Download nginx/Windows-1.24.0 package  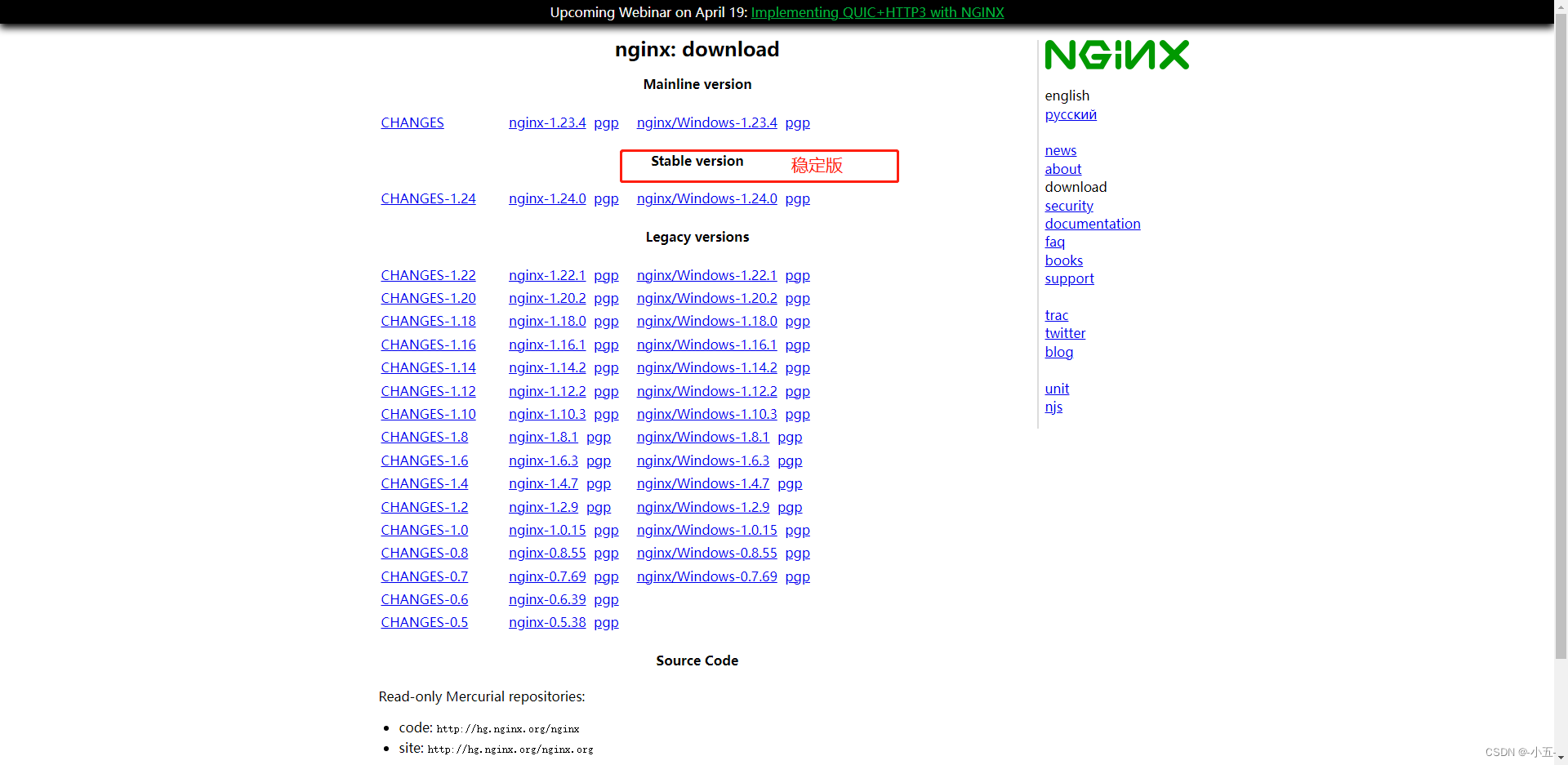tap(706, 198)
